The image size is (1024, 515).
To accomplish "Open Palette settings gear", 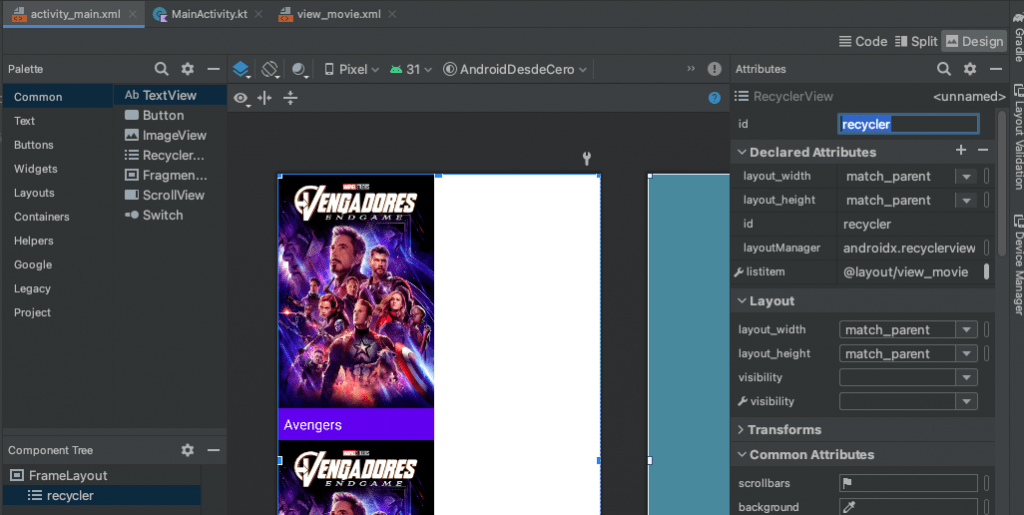I will tap(187, 69).
